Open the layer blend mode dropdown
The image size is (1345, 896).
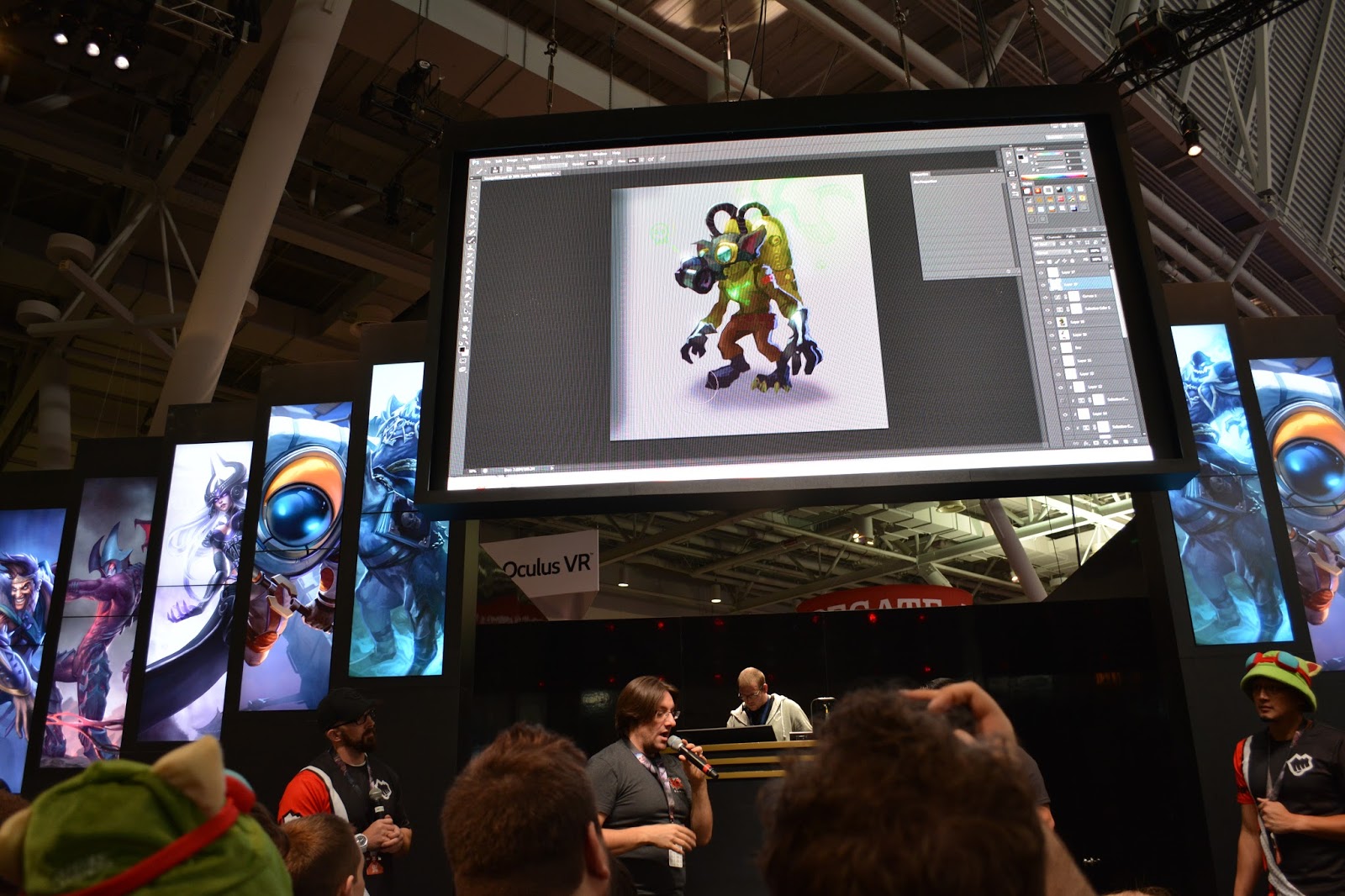1054,252
